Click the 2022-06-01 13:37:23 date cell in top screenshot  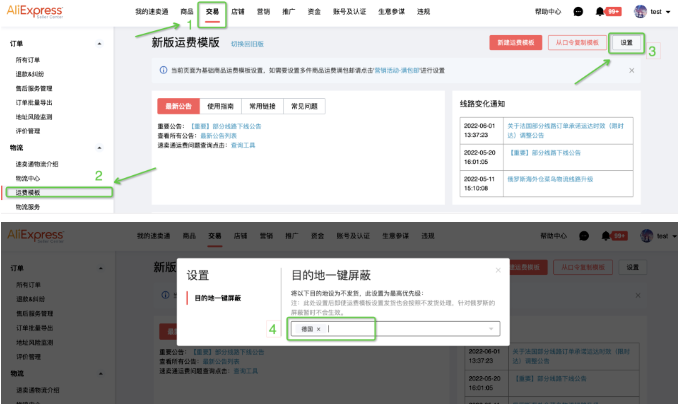click(481, 130)
